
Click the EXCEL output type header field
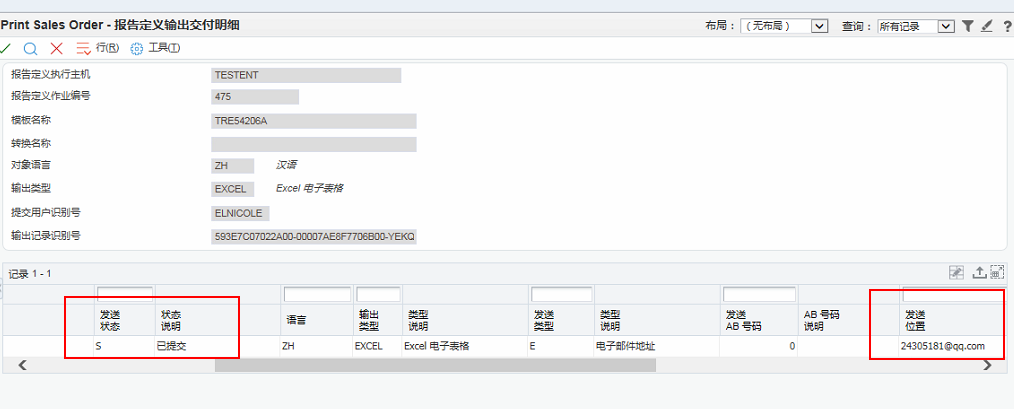(x=233, y=189)
